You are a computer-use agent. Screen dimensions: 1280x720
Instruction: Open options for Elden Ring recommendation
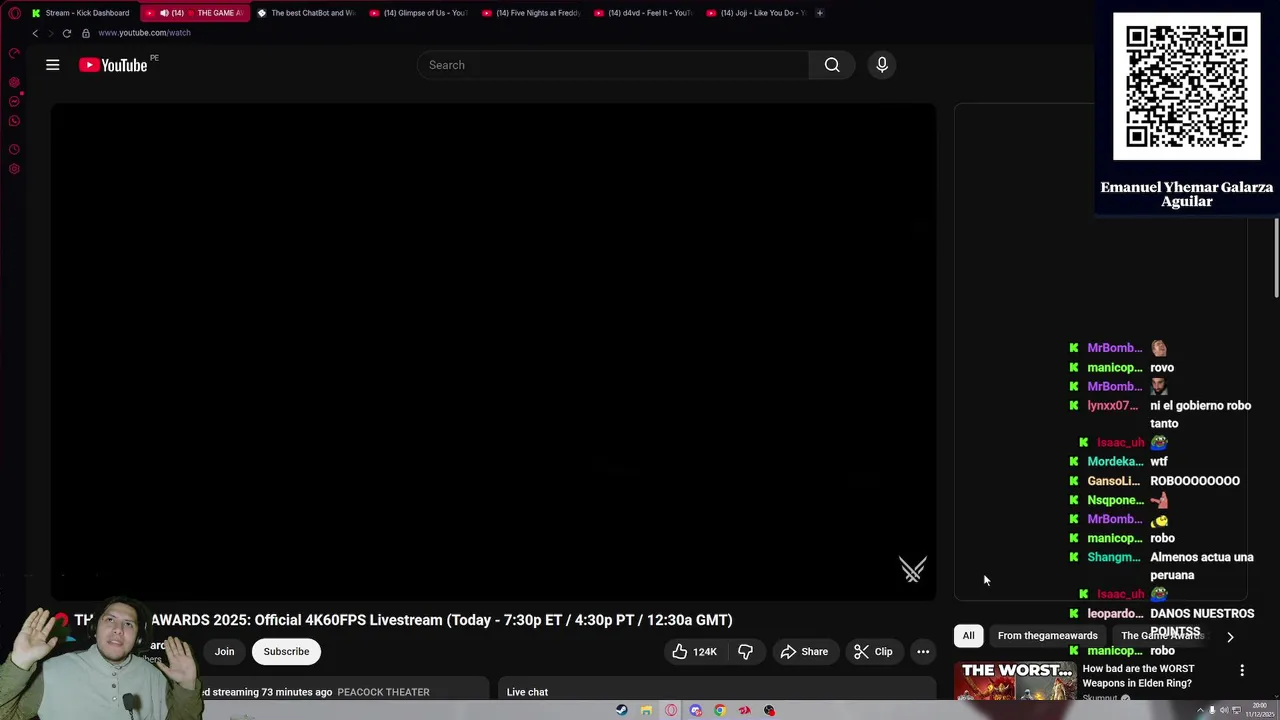click(1242, 670)
